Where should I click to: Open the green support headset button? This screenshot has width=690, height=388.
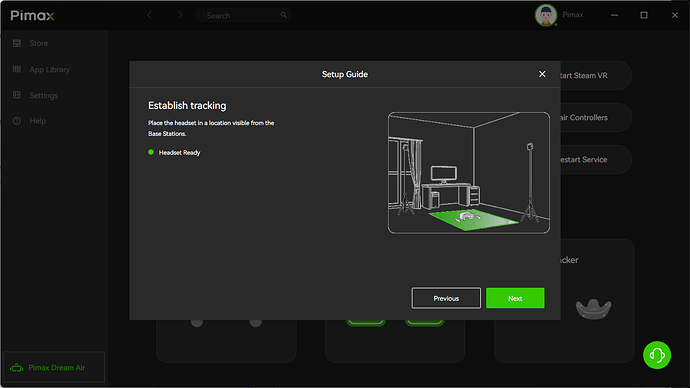[657, 355]
